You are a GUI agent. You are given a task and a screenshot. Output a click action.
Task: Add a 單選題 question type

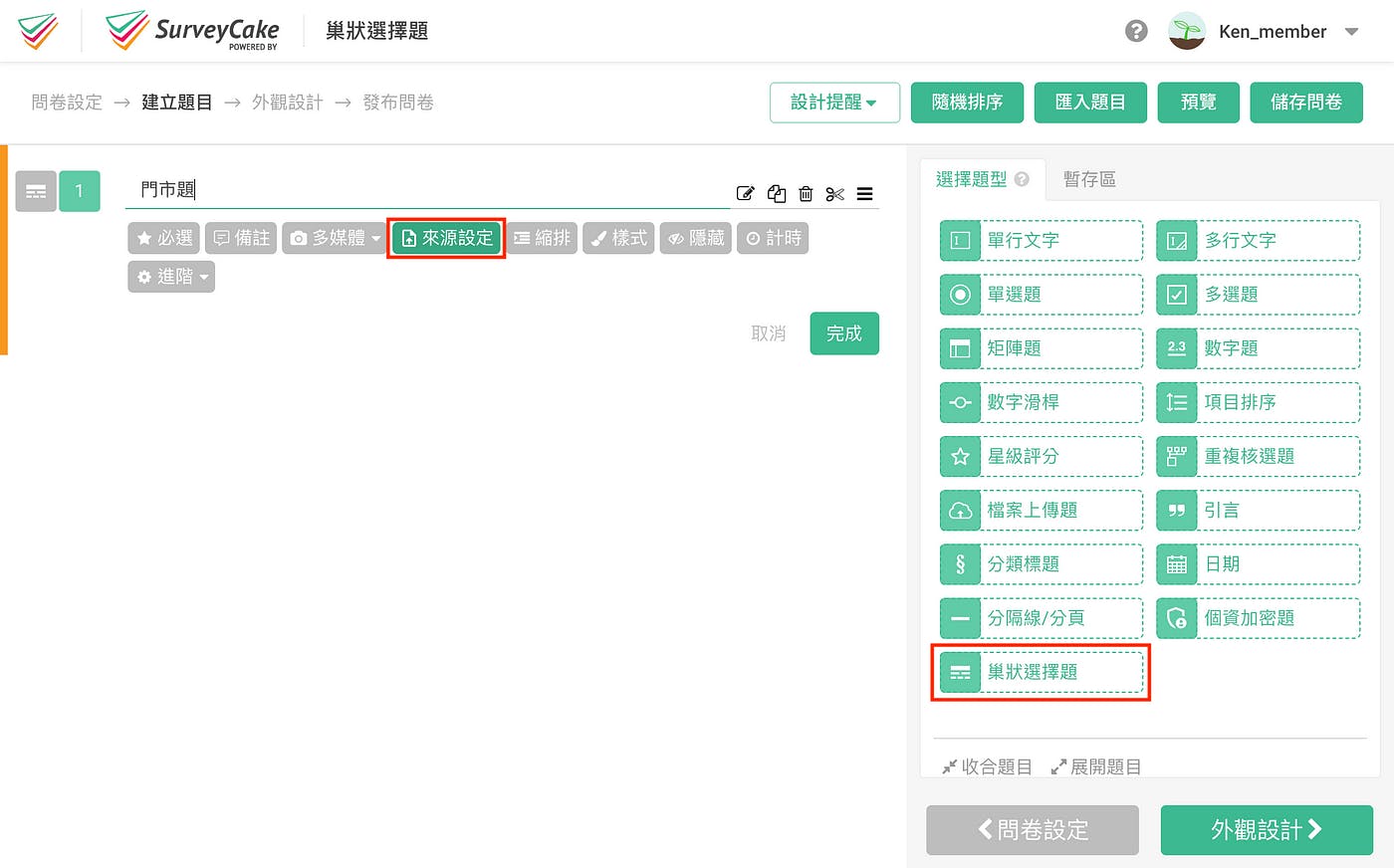pos(1042,295)
